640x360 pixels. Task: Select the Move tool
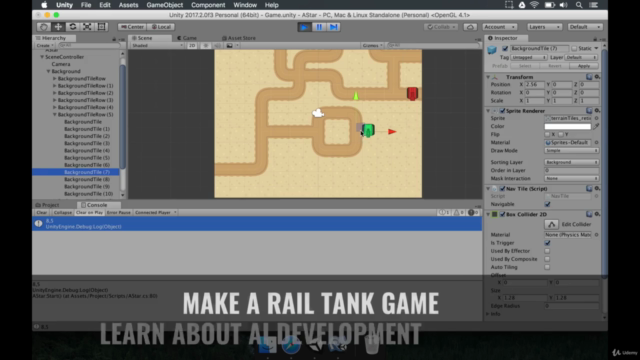(58, 27)
